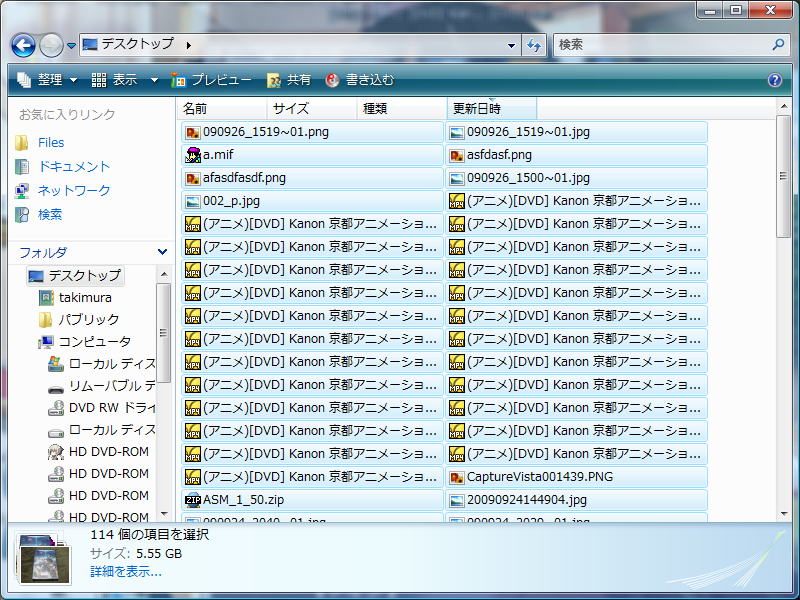Select the file name 002_p.jpg

[x=231, y=201]
